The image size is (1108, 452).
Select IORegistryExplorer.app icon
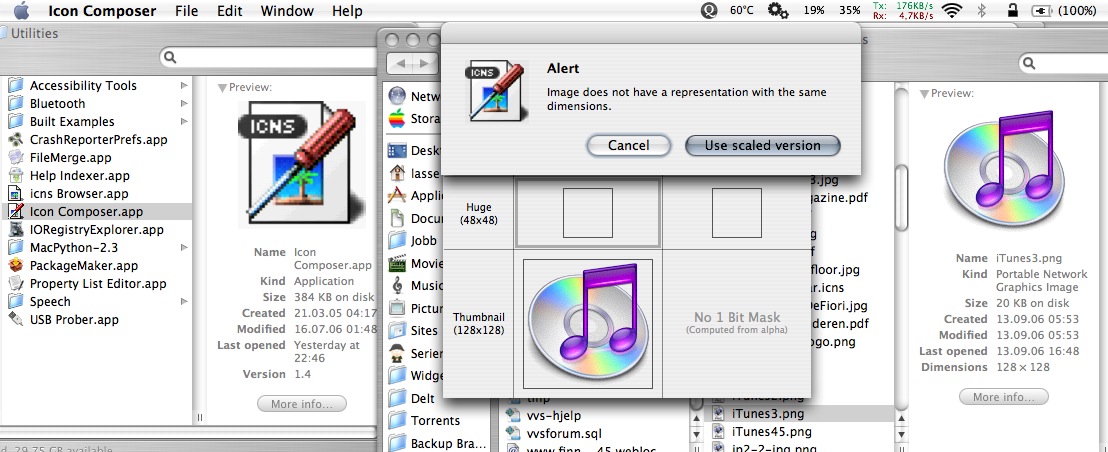(x=16, y=230)
